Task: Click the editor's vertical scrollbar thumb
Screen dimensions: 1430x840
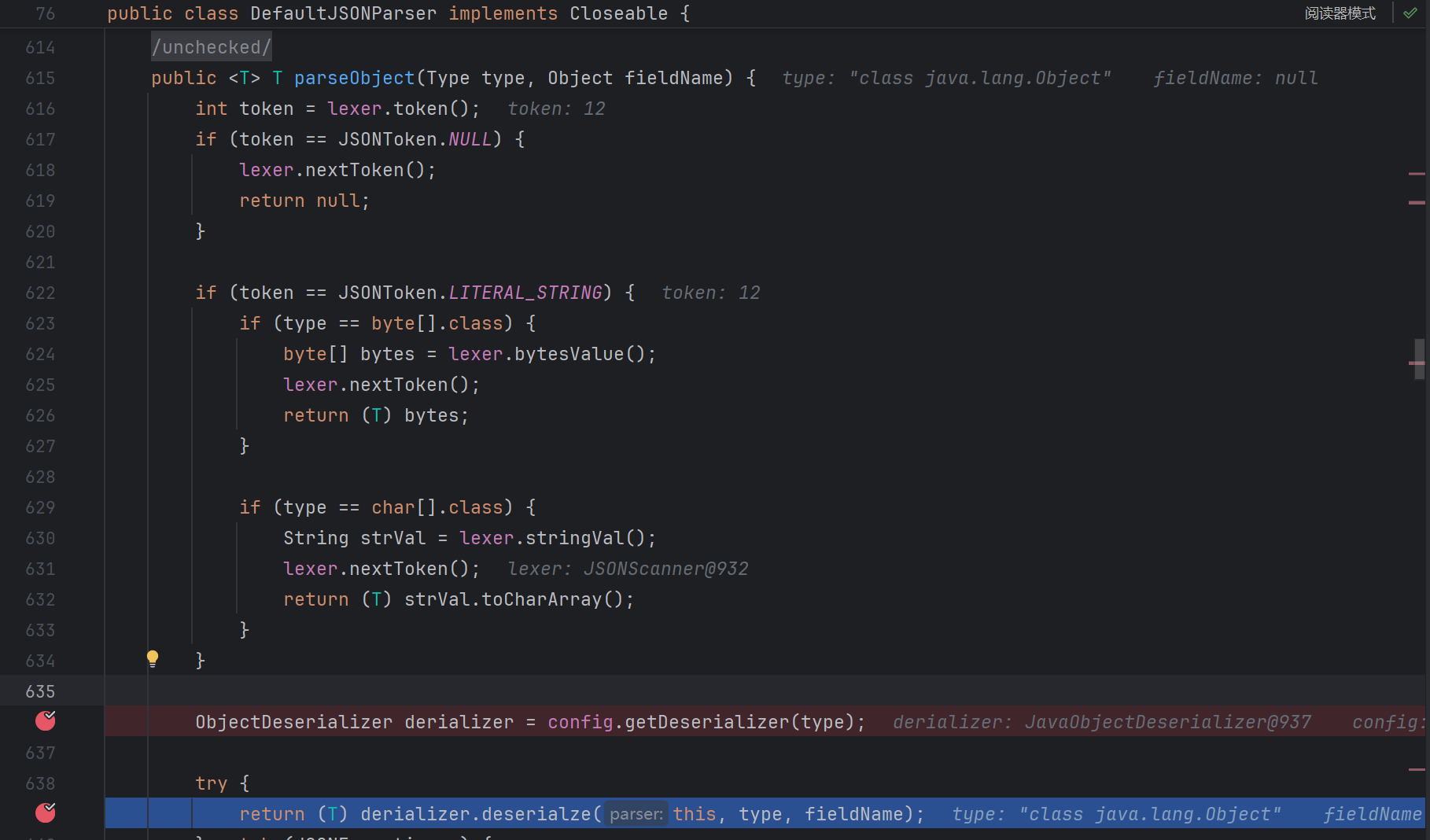Action: (1419, 359)
